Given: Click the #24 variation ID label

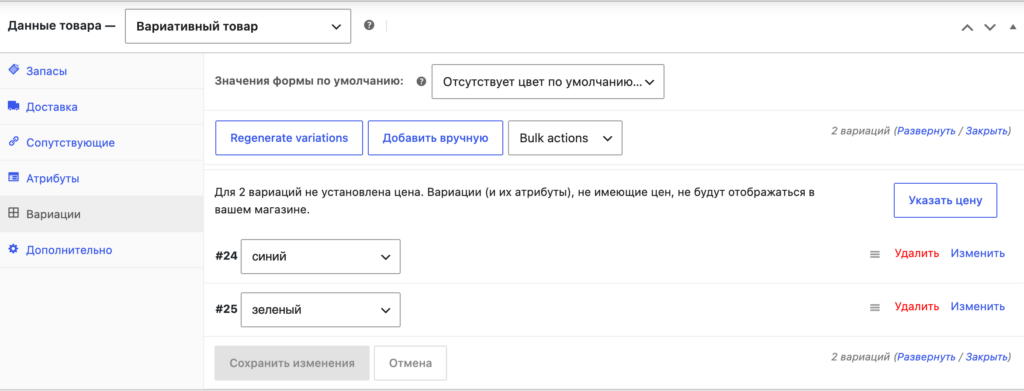Looking at the screenshot, I should [226, 257].
